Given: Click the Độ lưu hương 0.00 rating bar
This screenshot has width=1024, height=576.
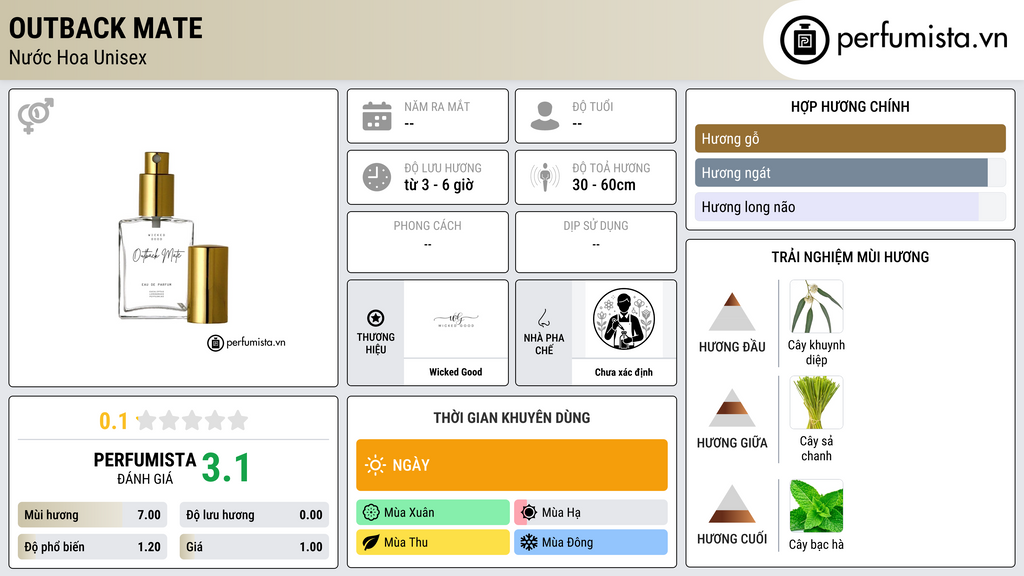Looking at the screenshot, I should [254, 515].
